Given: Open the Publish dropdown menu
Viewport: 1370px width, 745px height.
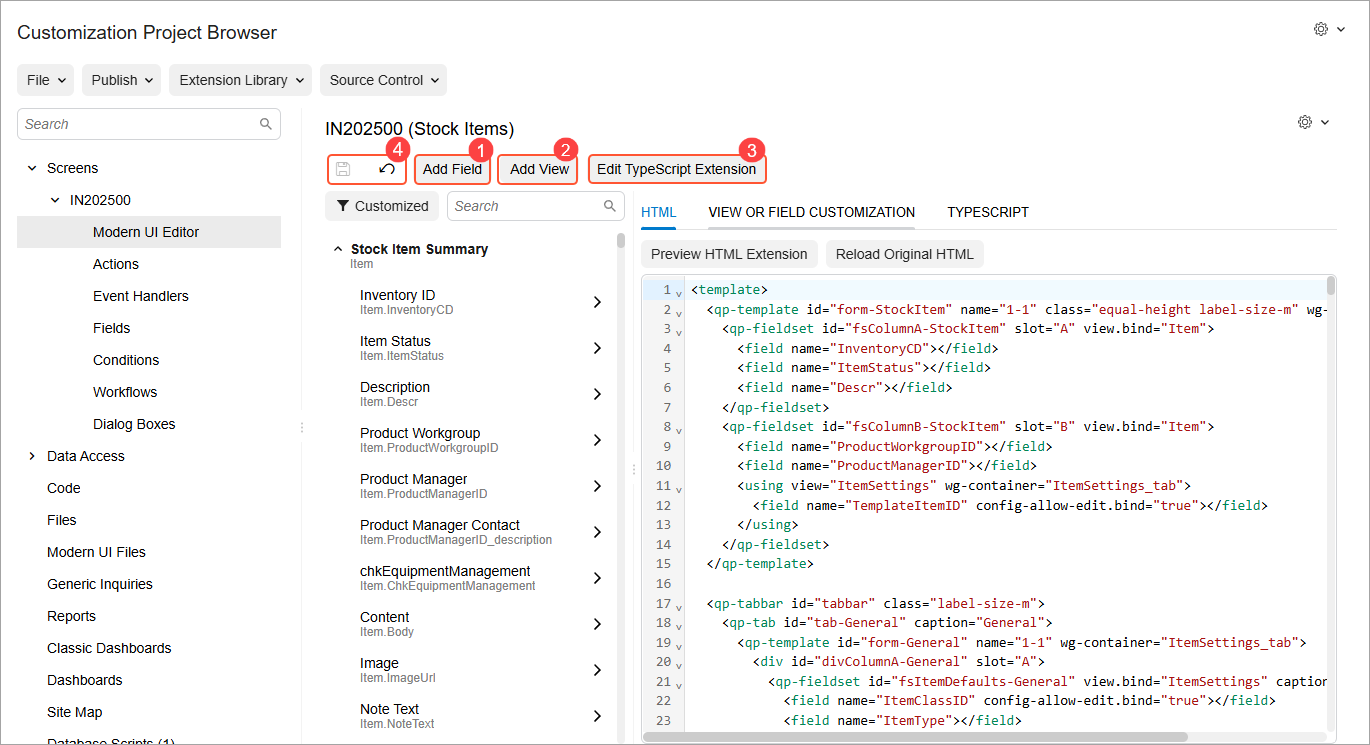Looking at the screenshot, I should [x=122, y=80].
